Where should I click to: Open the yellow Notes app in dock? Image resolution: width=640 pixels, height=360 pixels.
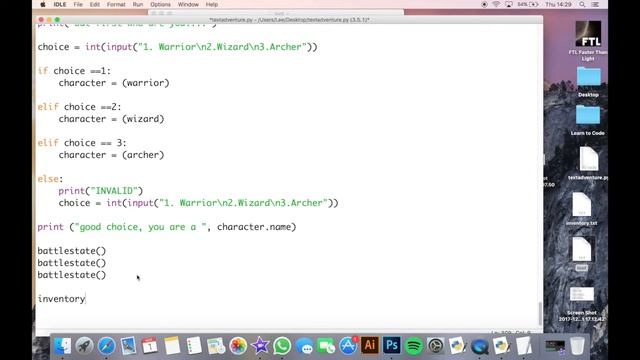coord(172,346)
